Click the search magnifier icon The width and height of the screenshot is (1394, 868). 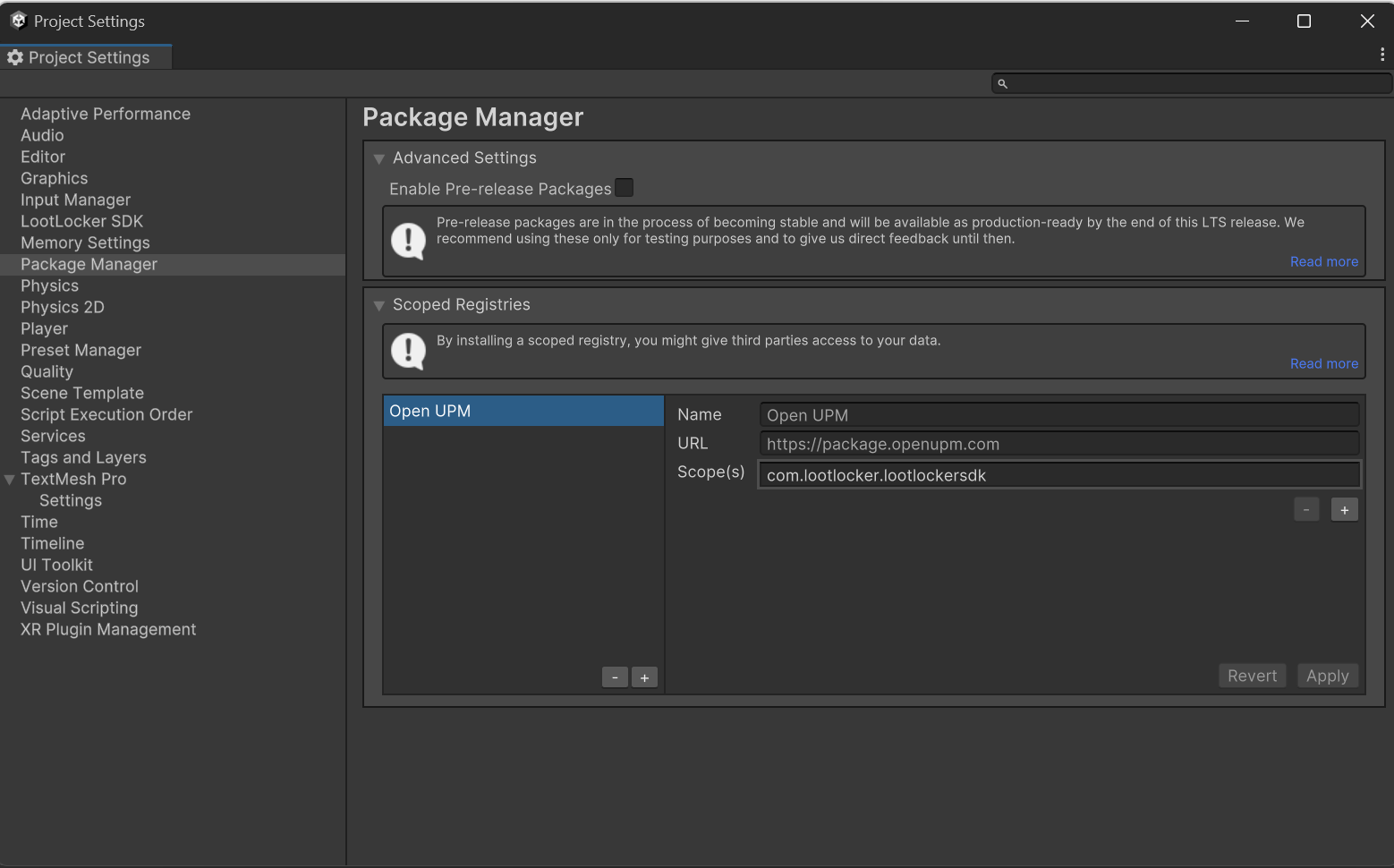1003,84
